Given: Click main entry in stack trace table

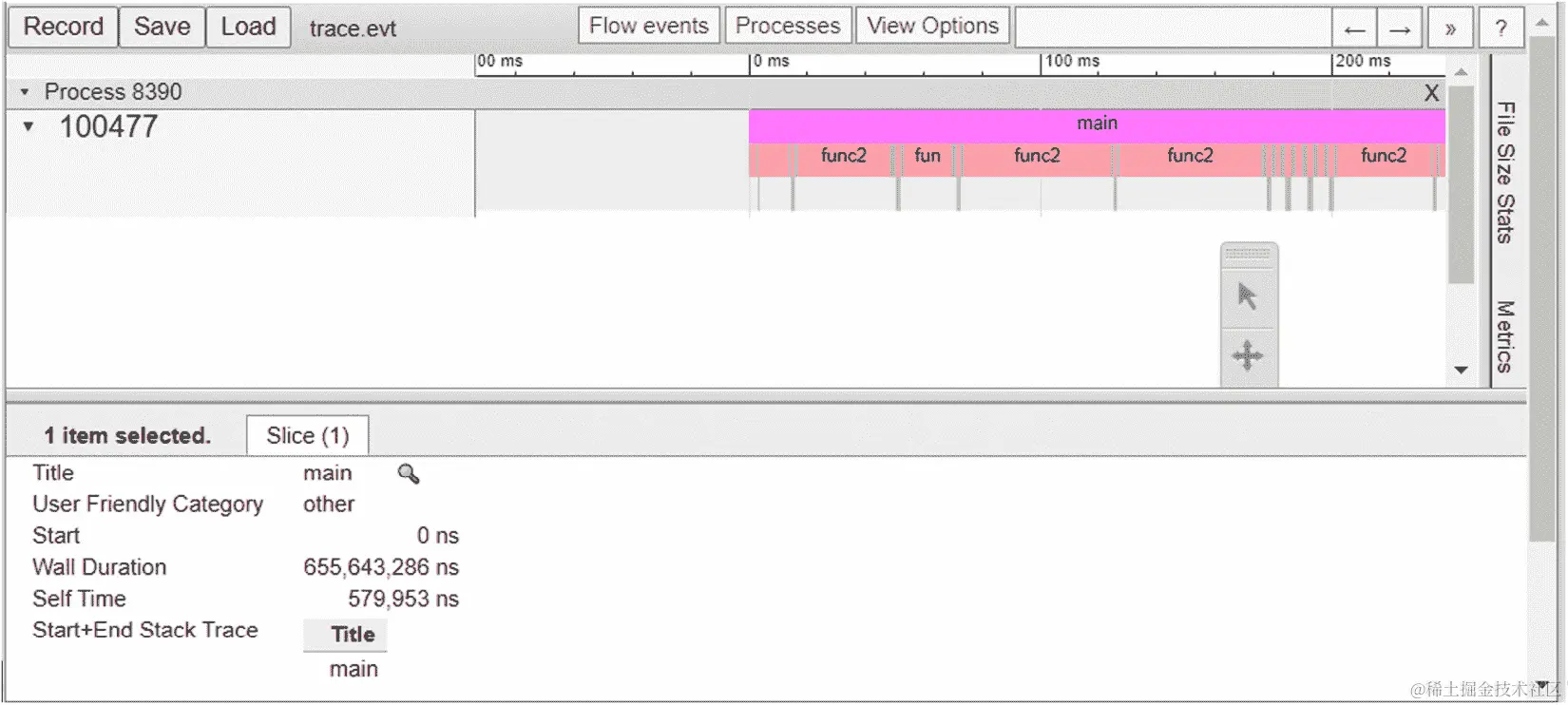Looking at the screenshot, I should click(354, 669).
